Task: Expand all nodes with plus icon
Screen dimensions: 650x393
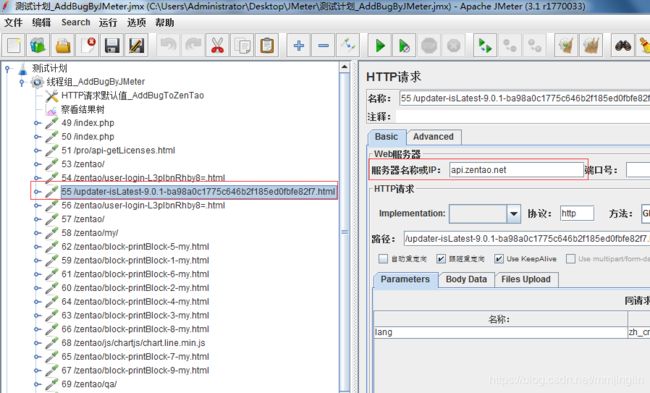Action: coord(298,45)
